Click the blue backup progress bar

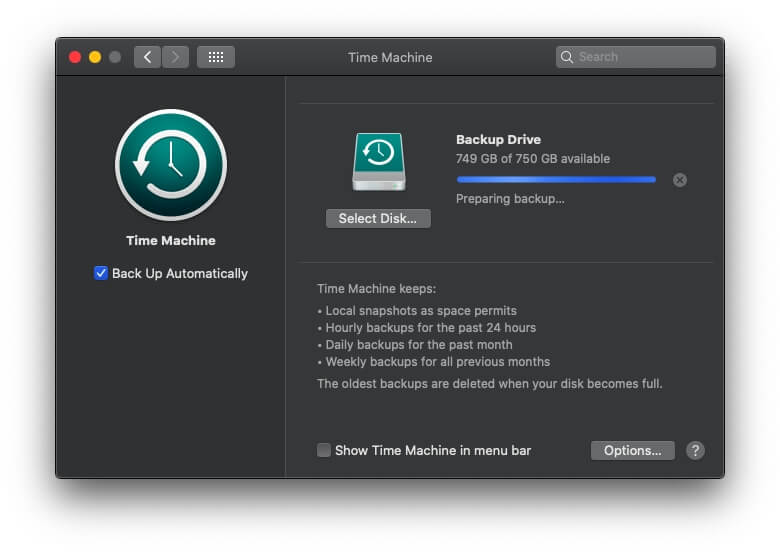[x=556, y=180]
